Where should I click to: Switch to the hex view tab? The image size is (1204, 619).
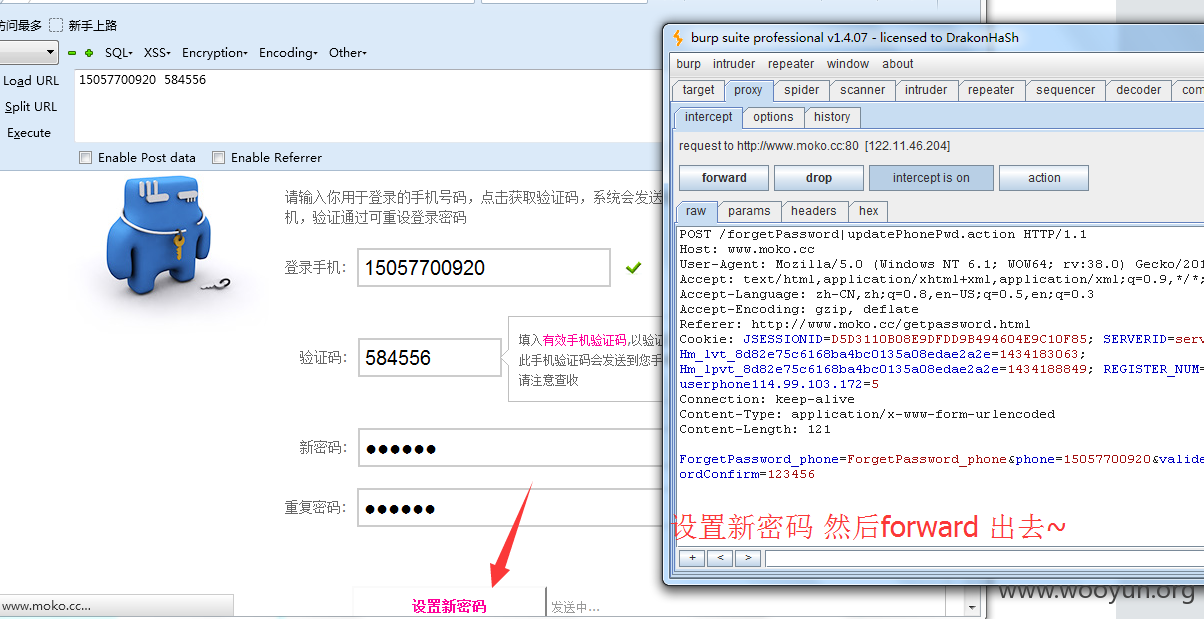pyautogui.click(x=869, y=211)
